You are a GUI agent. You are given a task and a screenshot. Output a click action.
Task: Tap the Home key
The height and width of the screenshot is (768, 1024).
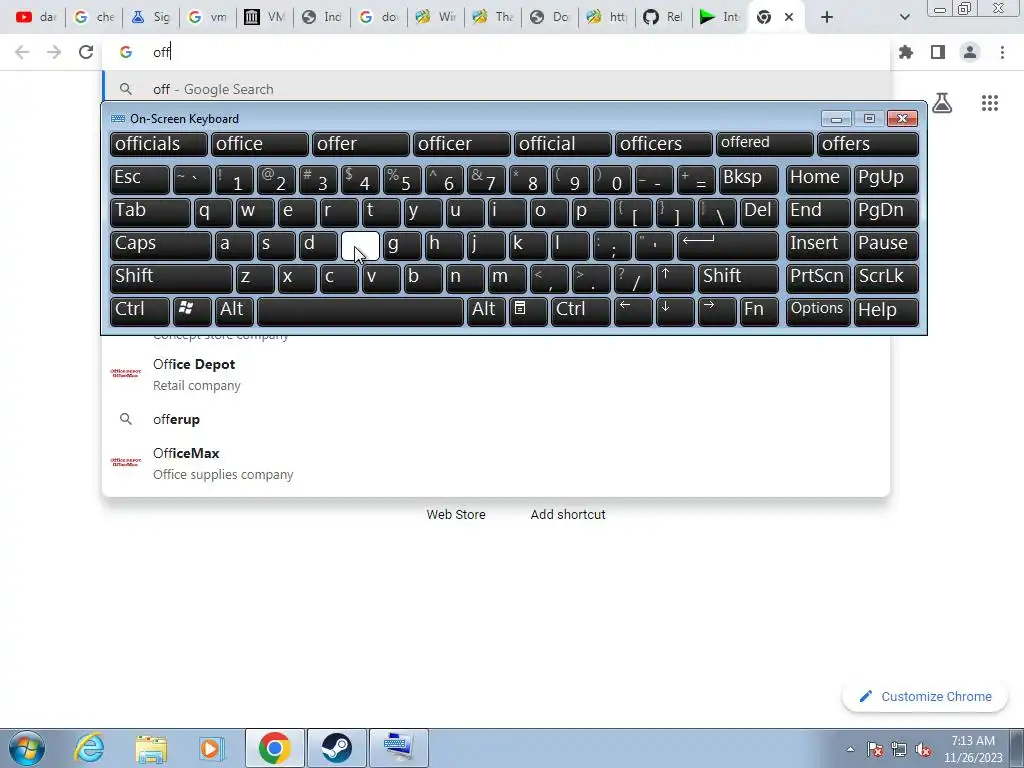click(818, 180)
